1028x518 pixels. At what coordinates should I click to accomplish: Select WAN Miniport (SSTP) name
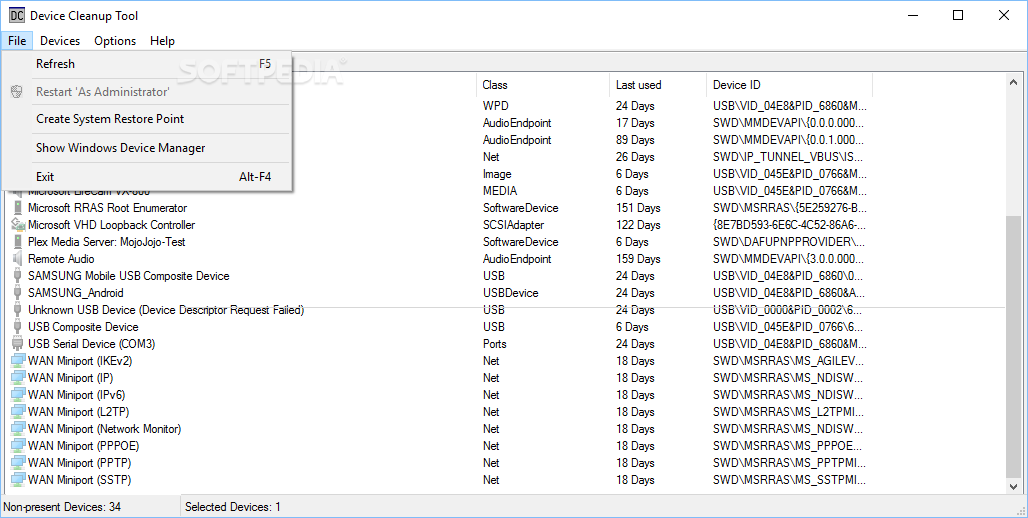point(79,481)
